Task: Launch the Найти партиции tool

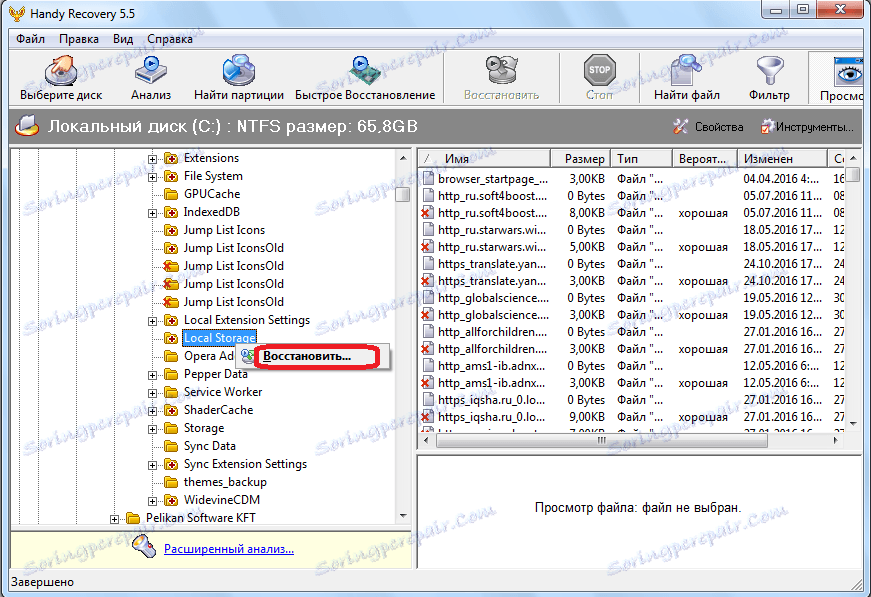Action: pos(238,78)
